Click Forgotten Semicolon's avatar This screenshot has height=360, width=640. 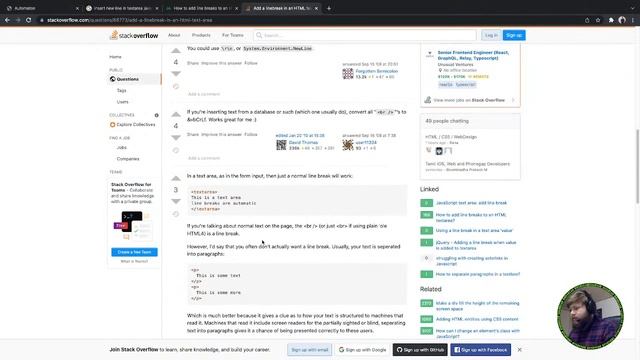348,73
